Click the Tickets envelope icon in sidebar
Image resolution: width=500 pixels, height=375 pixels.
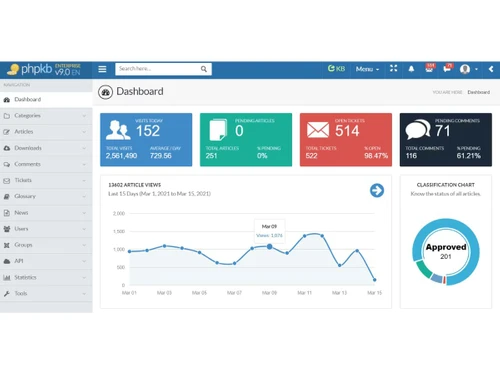click(x=7, y=180)
